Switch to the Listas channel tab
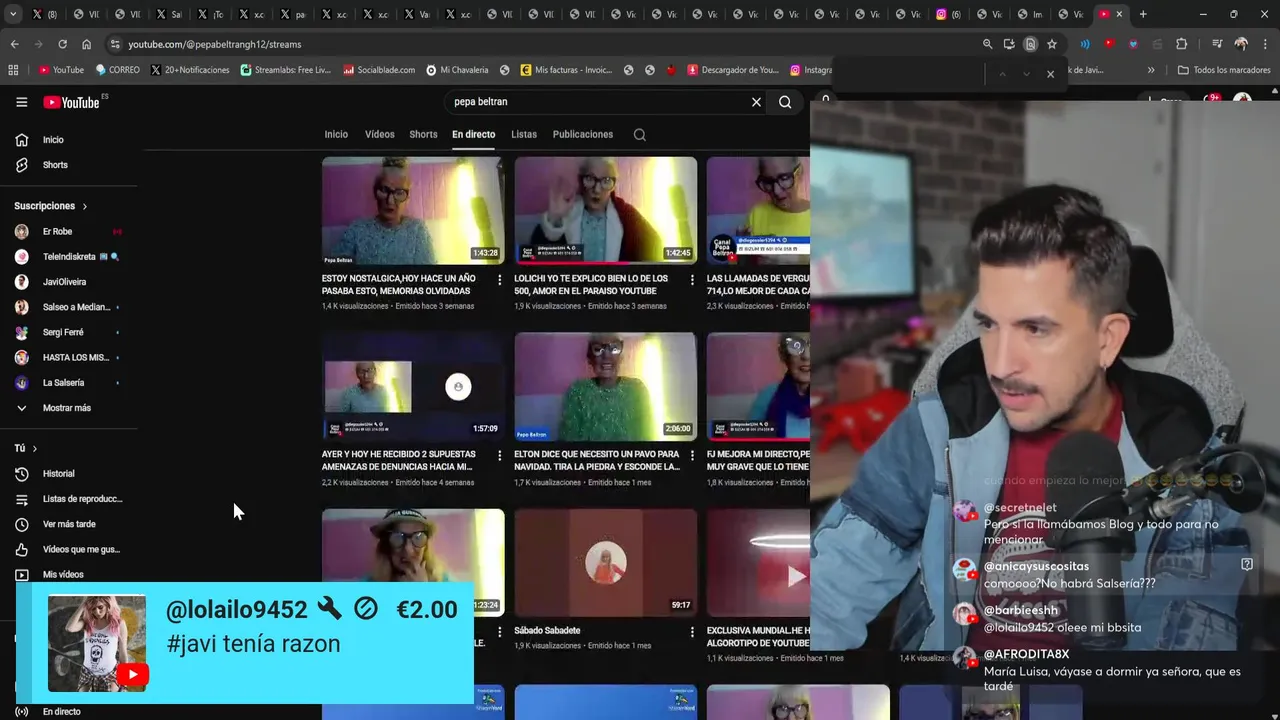 pos(524,134)
